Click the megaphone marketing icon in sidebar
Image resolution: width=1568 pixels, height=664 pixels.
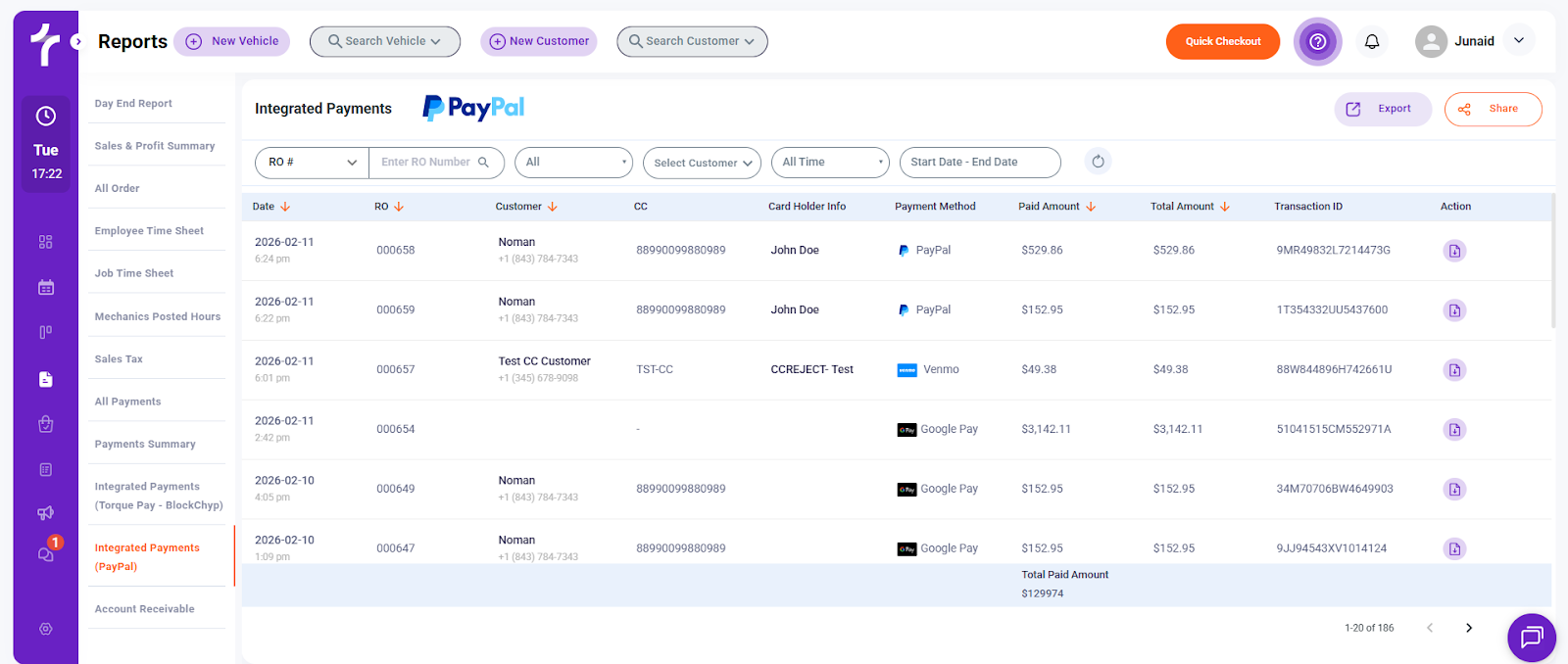(46, 513)
